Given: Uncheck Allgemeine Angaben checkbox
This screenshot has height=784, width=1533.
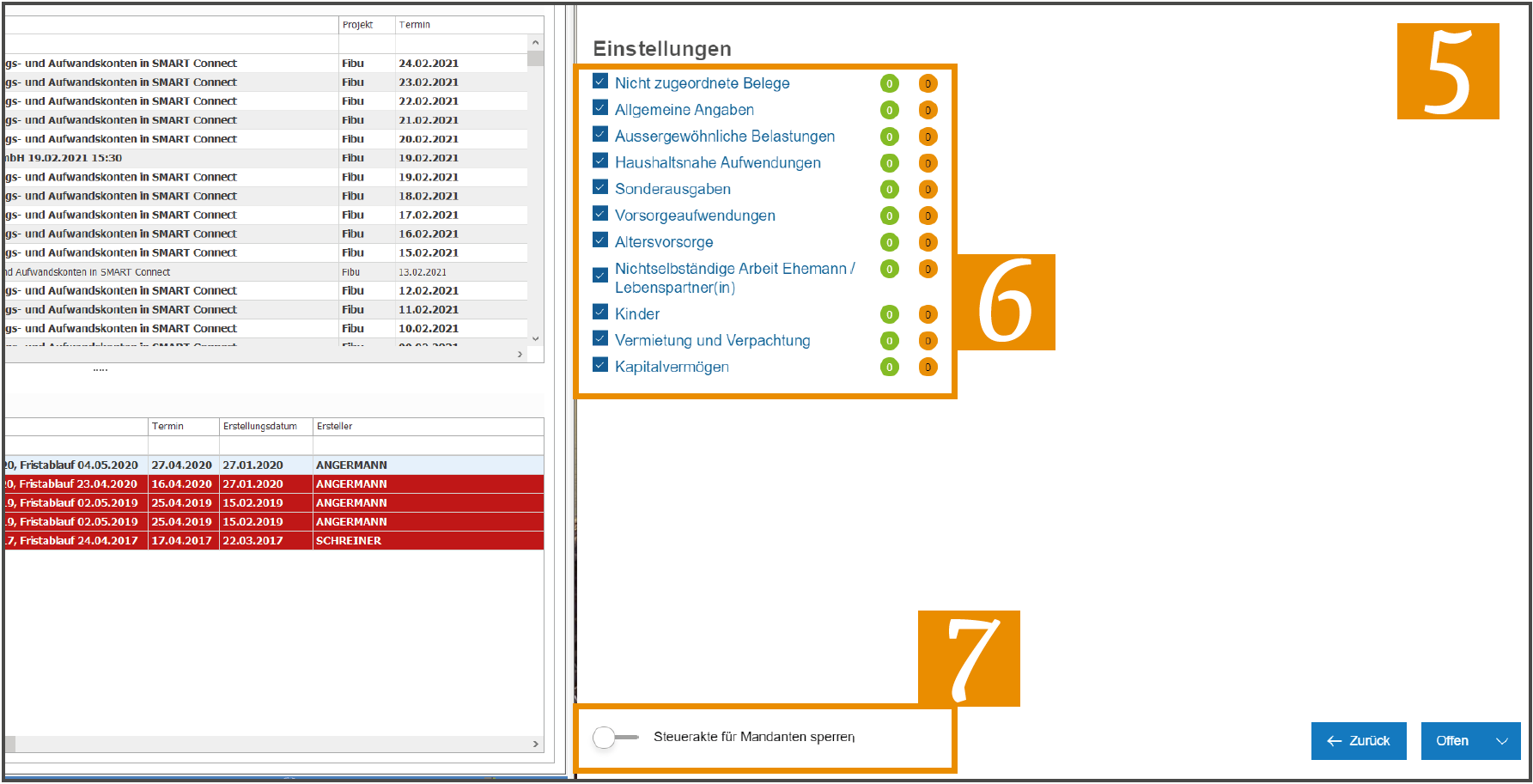Looking at the screenshot, I should coord(600,108).
